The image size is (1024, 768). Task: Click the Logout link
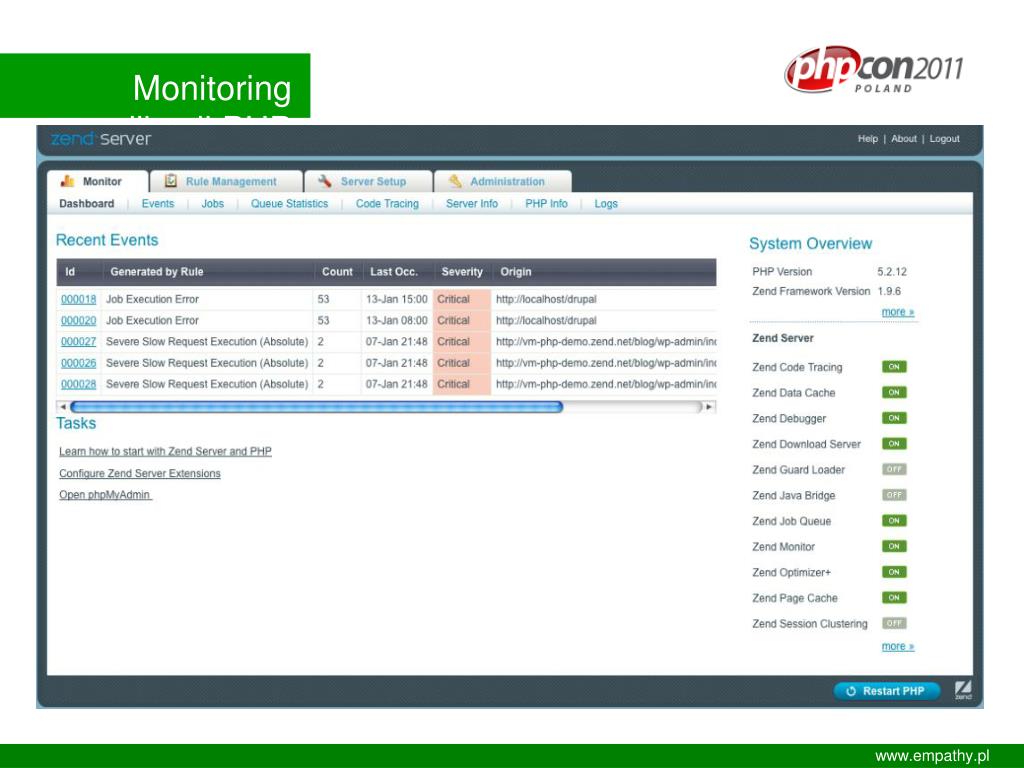click(x=944, y=138)
